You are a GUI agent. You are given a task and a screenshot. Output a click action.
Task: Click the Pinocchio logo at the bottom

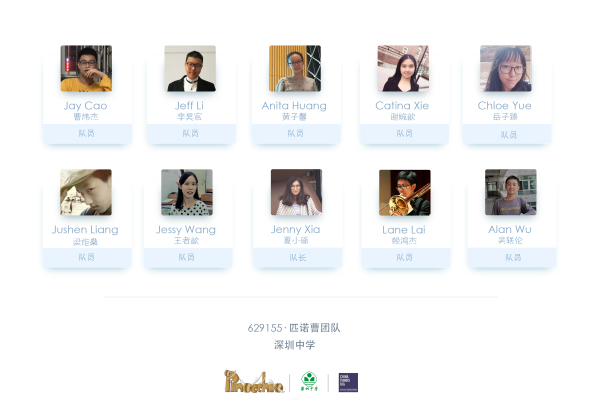pos(254,382)
